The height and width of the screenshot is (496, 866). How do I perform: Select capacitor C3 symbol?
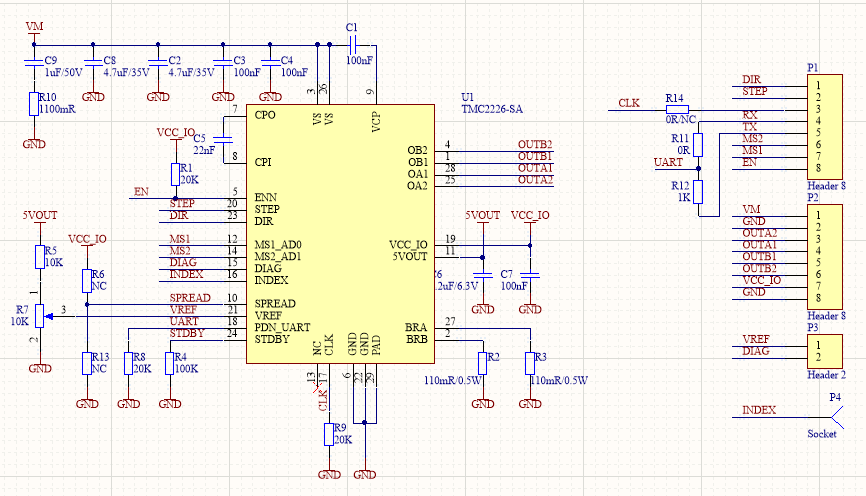tap(223, 62)
